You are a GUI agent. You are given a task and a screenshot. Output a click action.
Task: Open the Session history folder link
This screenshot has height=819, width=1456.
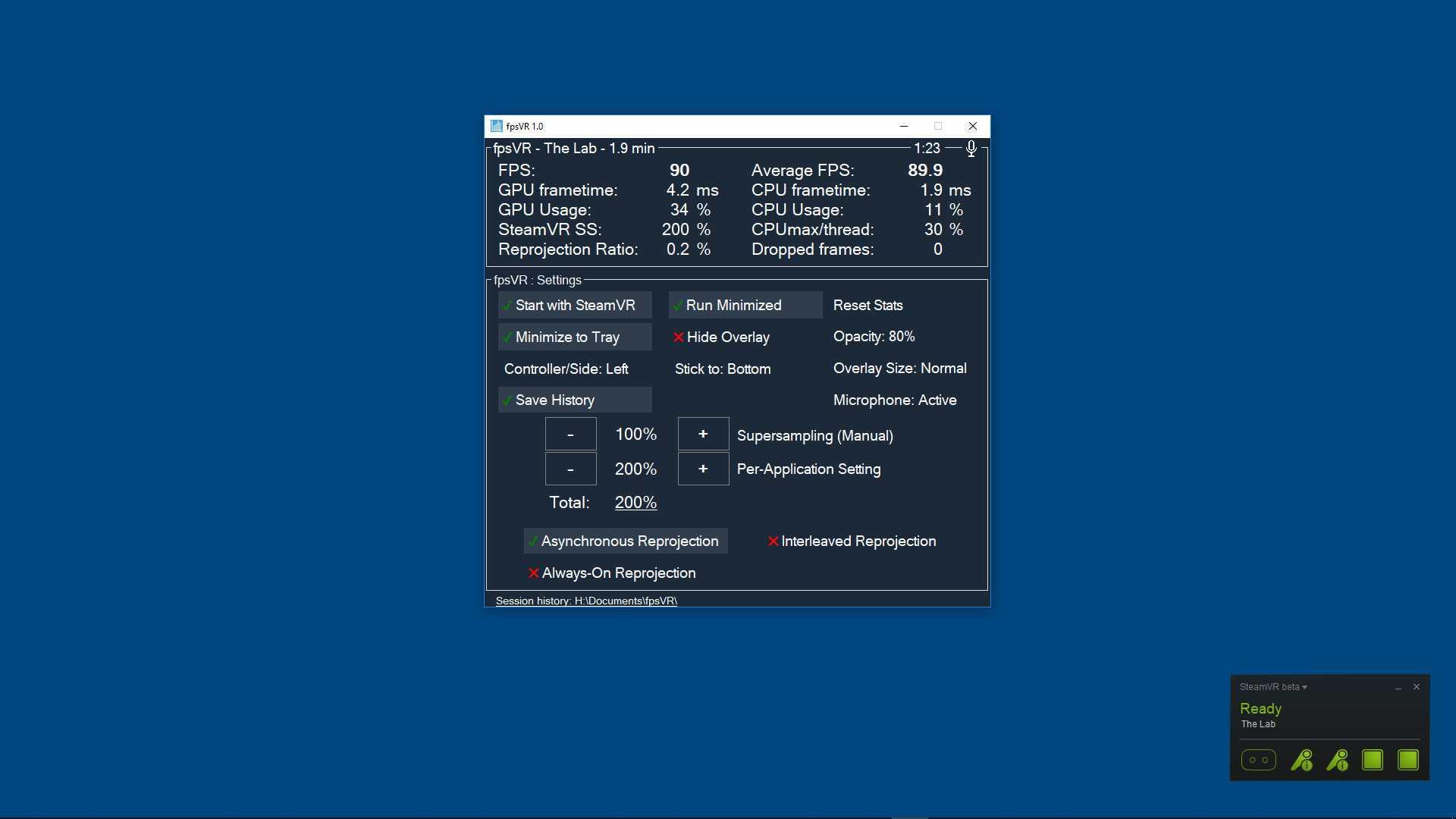[x=586, y=601]
